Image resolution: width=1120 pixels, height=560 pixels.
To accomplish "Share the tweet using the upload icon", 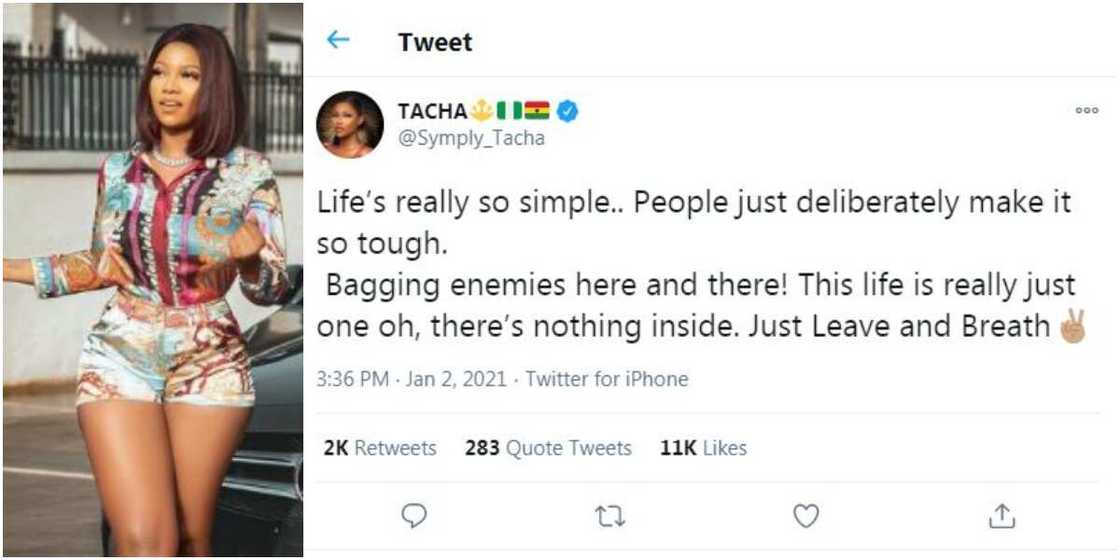I will [x=1001, y=515].
